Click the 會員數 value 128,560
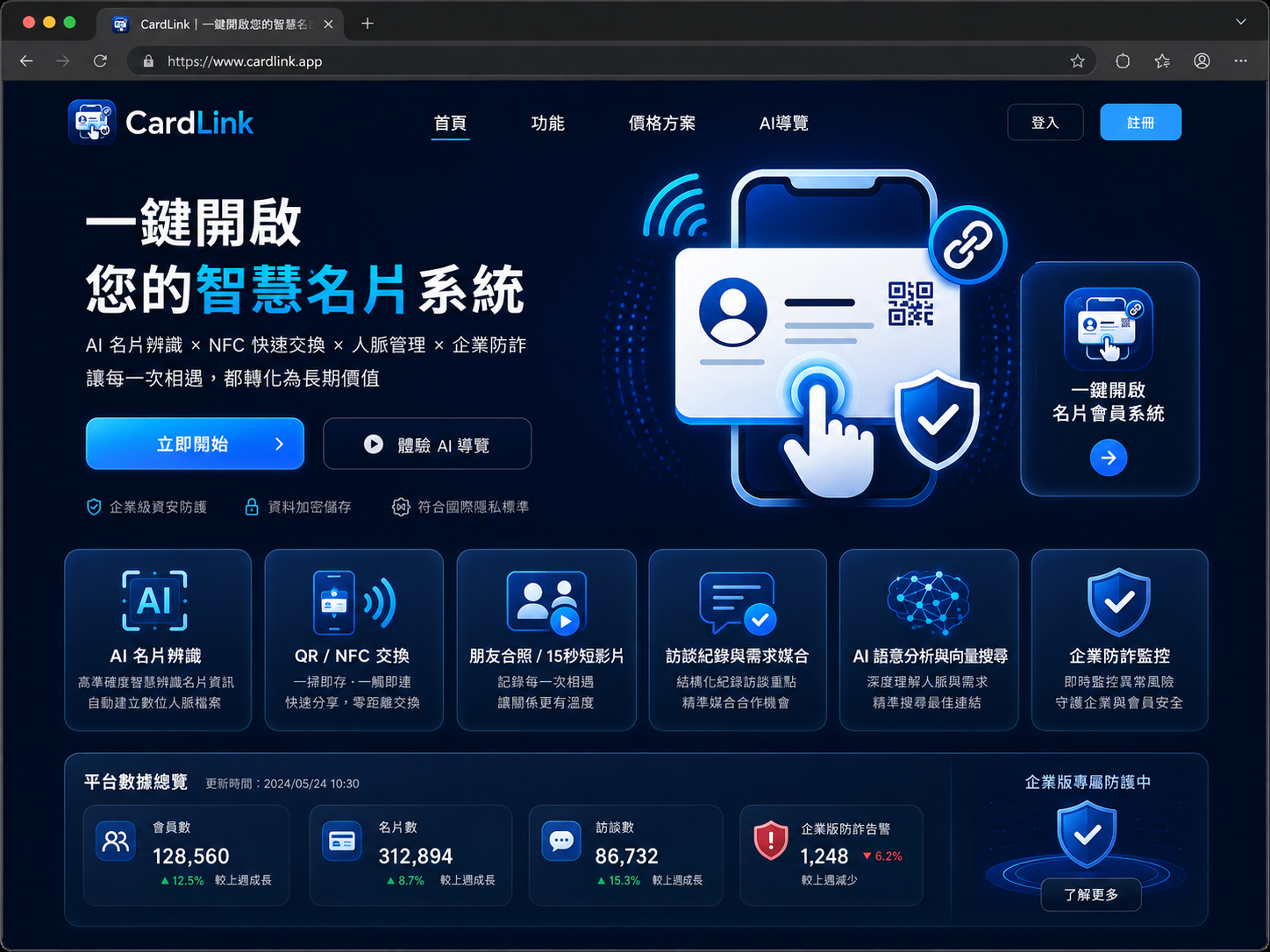 [191, 856]
